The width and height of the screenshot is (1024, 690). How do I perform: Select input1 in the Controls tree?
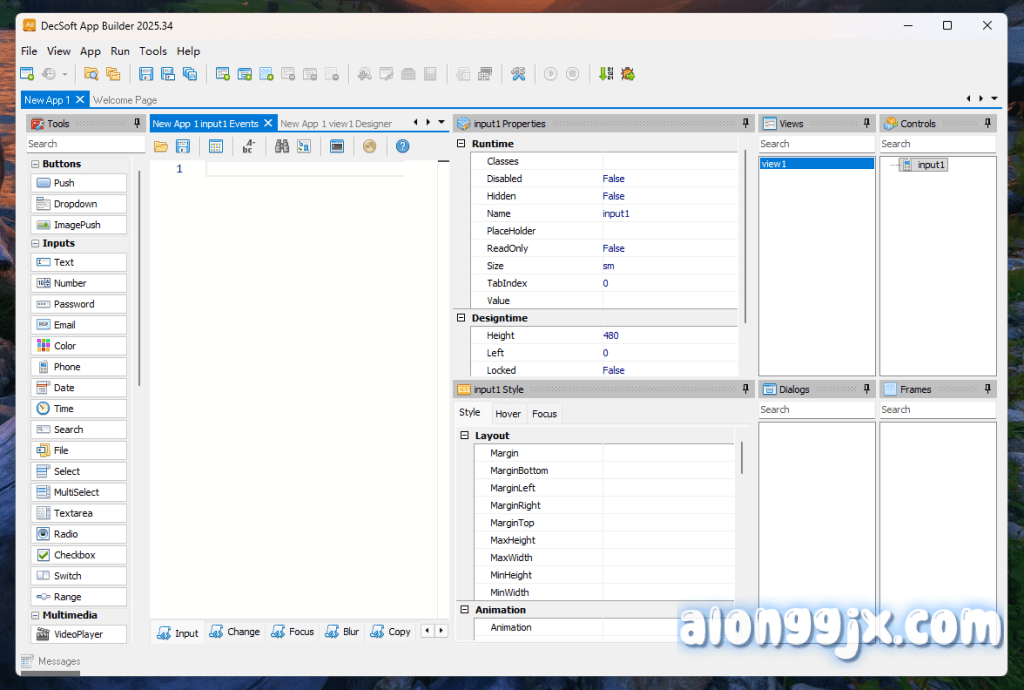(930, 165)
